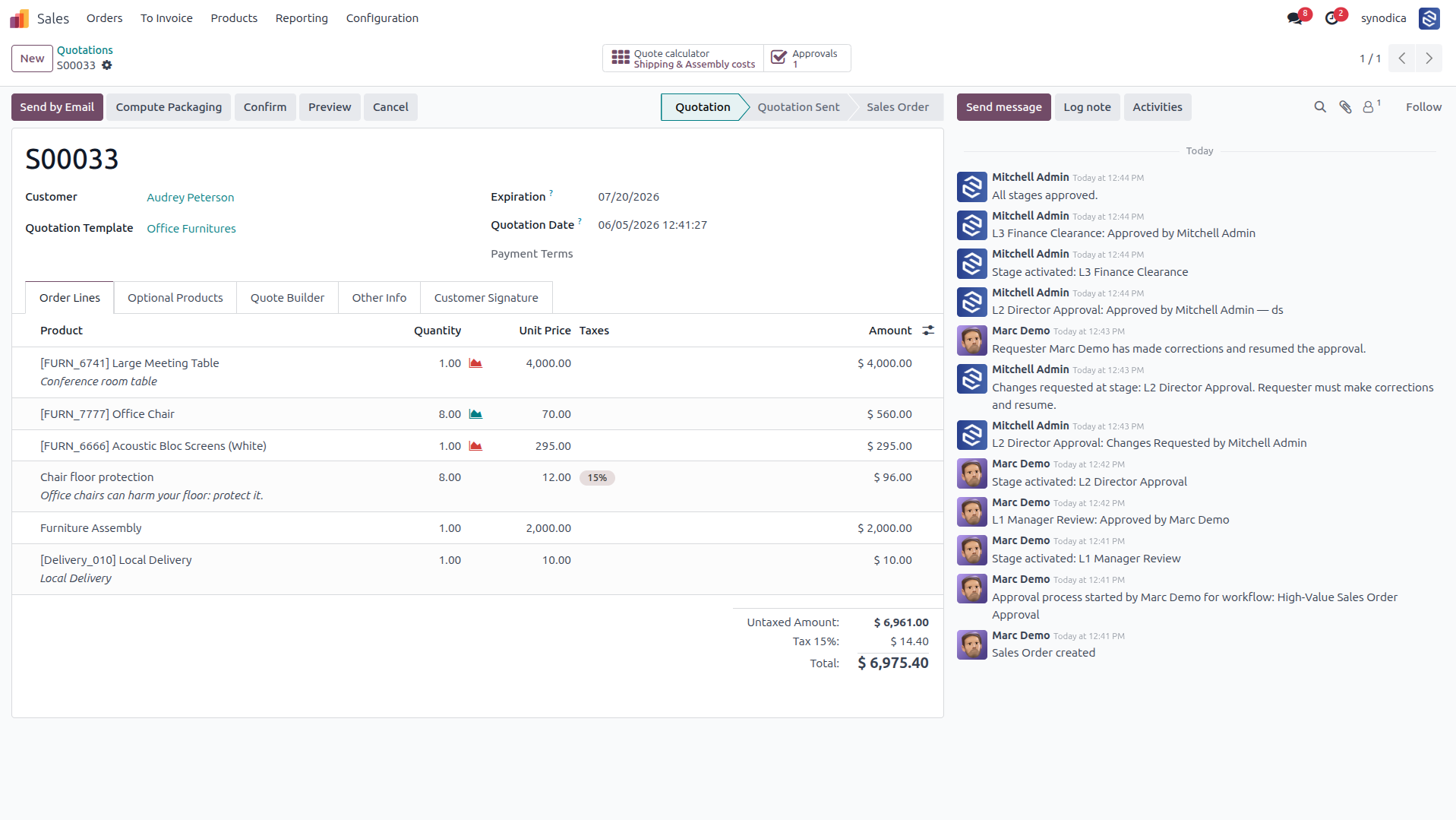This screenshot has height=820, width=1456.
Task: Open the gear actions menu next to S00033
Action: (107, 65)
